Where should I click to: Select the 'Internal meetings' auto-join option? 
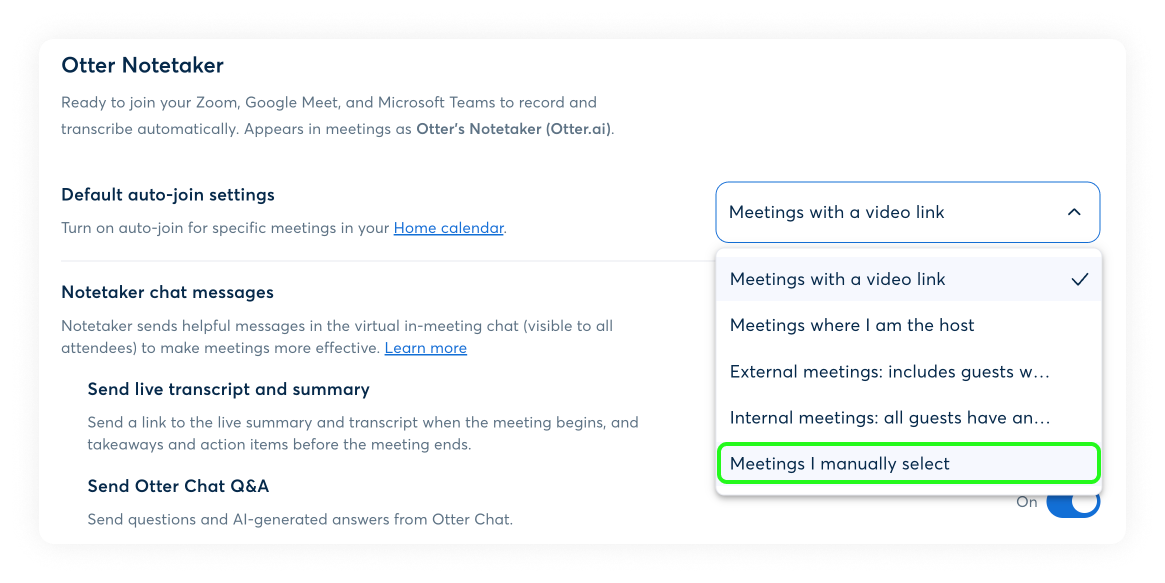pyautogui.click(x=889, y=418)
